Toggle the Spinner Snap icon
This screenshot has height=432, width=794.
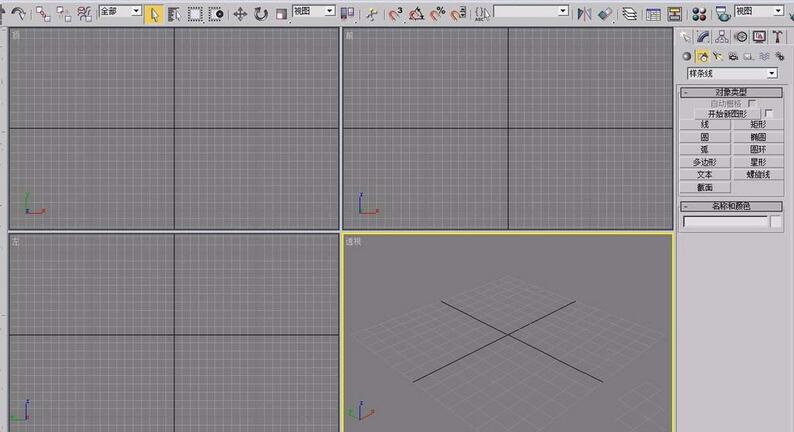(459, 15)
